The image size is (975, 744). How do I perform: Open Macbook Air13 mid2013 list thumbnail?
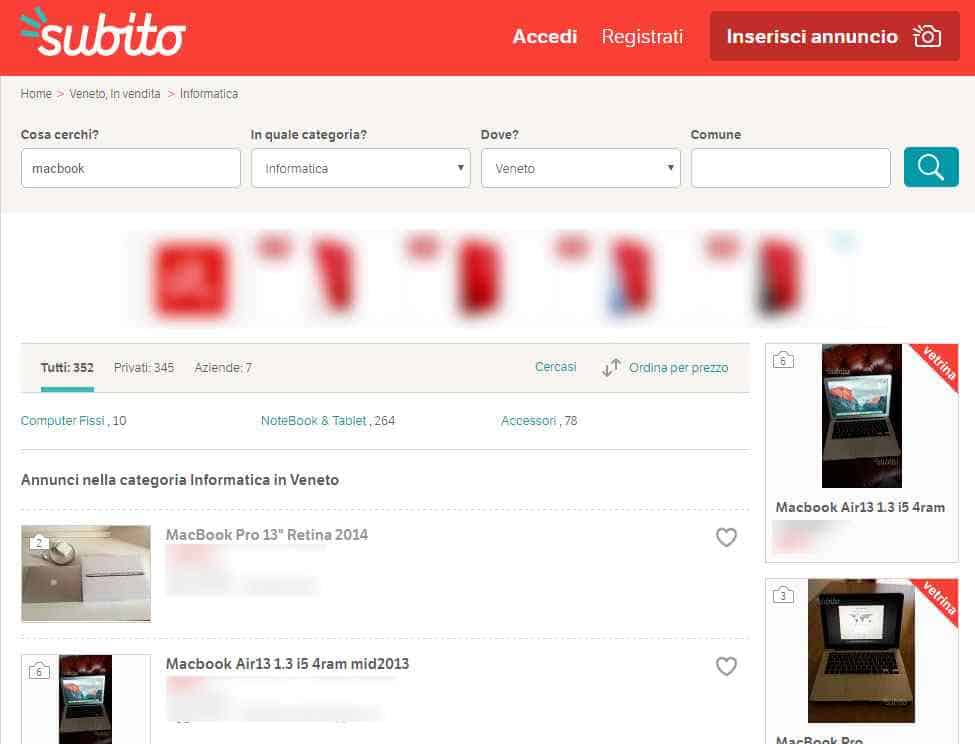[86, 699]
